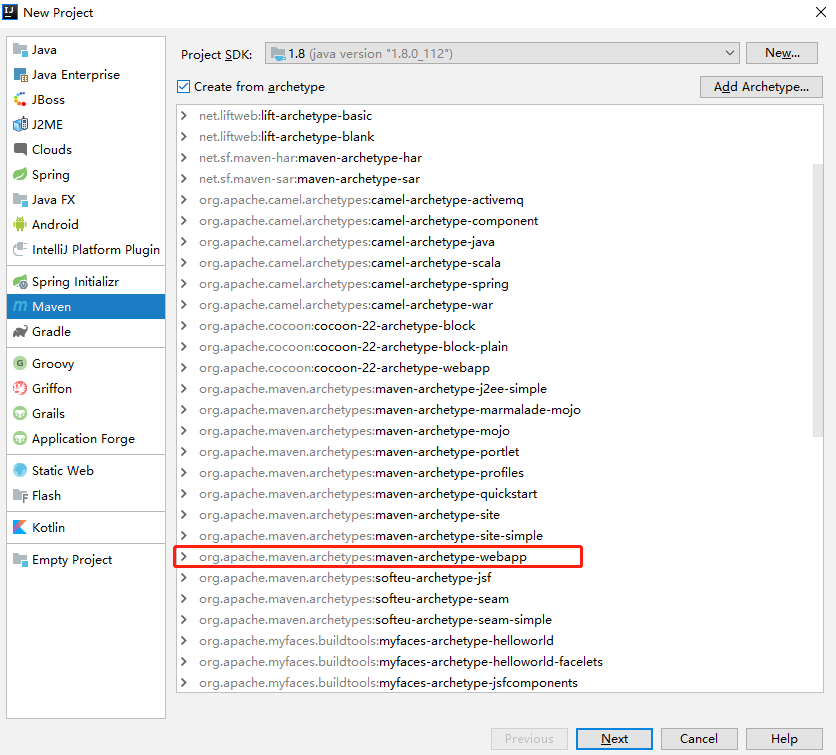Image resolution: width=836 pixels, height=755 pixels.
Task: Click the archetype list vertical scrollbar
Action: click(817, 300)
